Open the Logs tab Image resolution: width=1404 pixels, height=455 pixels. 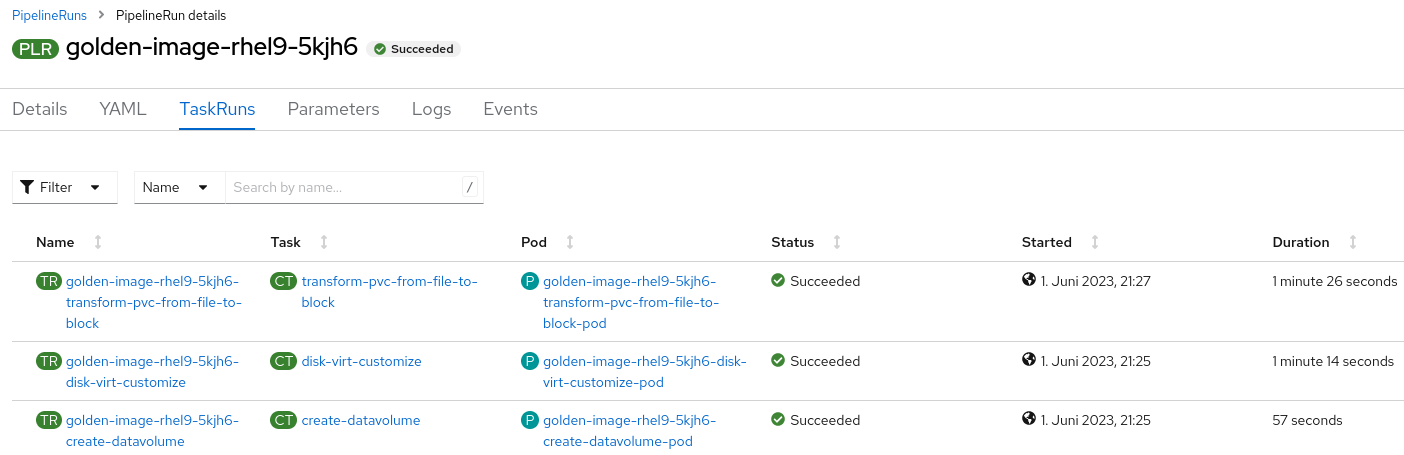pyautogui.click(x=431, y=109)
